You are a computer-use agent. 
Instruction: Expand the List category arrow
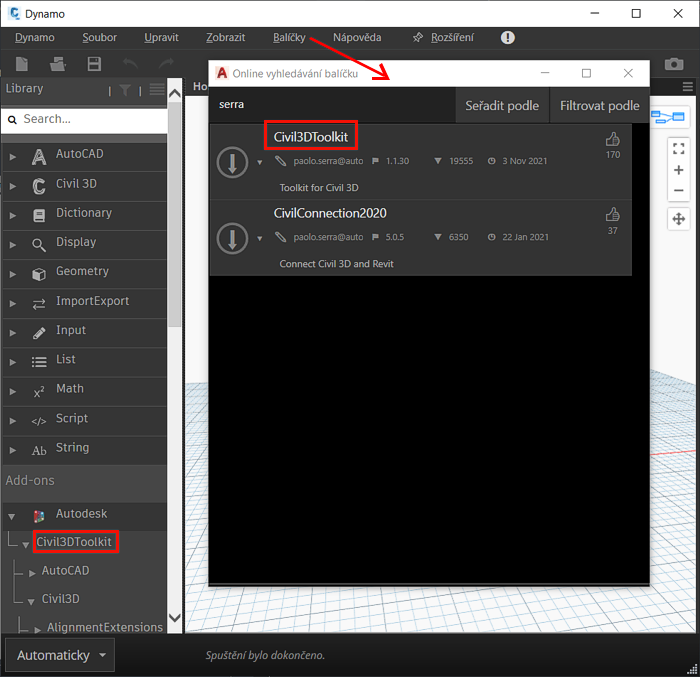tap(12, 362)
